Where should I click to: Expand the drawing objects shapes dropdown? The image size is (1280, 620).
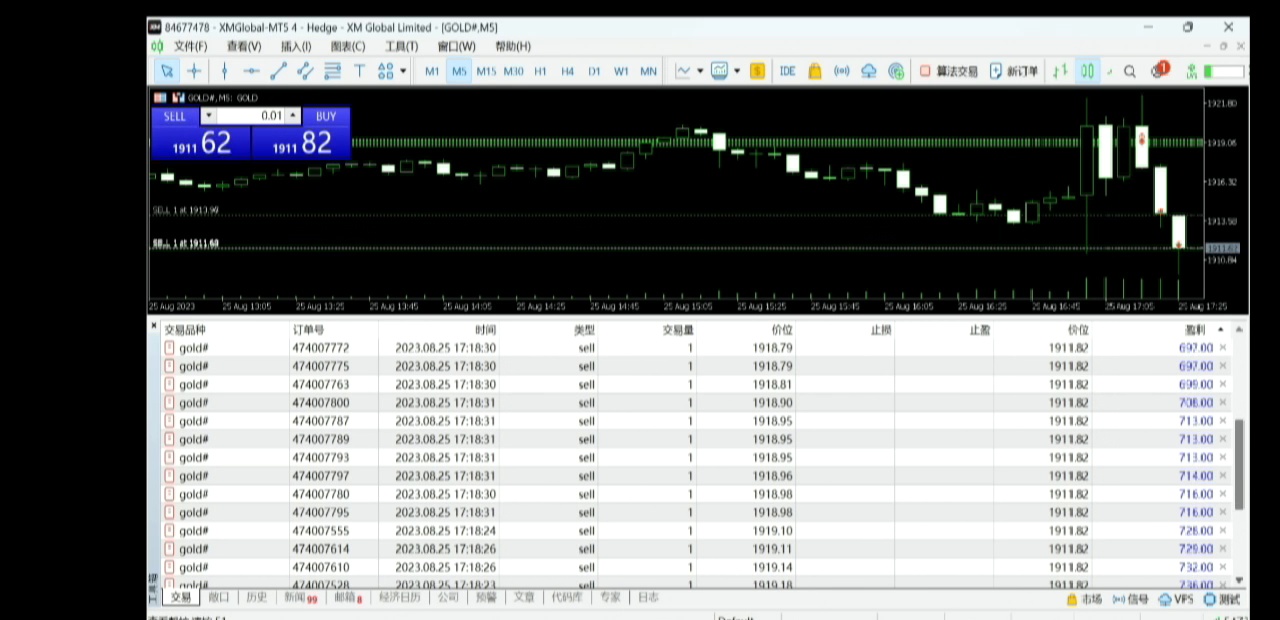(x=403, y=71)
